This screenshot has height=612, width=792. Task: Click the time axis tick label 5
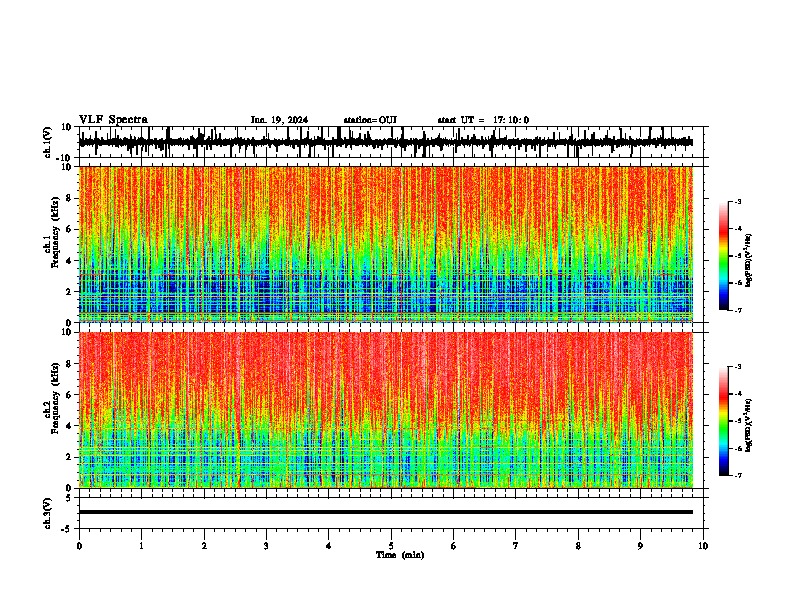pyautogui.click(x=391, y=546)
